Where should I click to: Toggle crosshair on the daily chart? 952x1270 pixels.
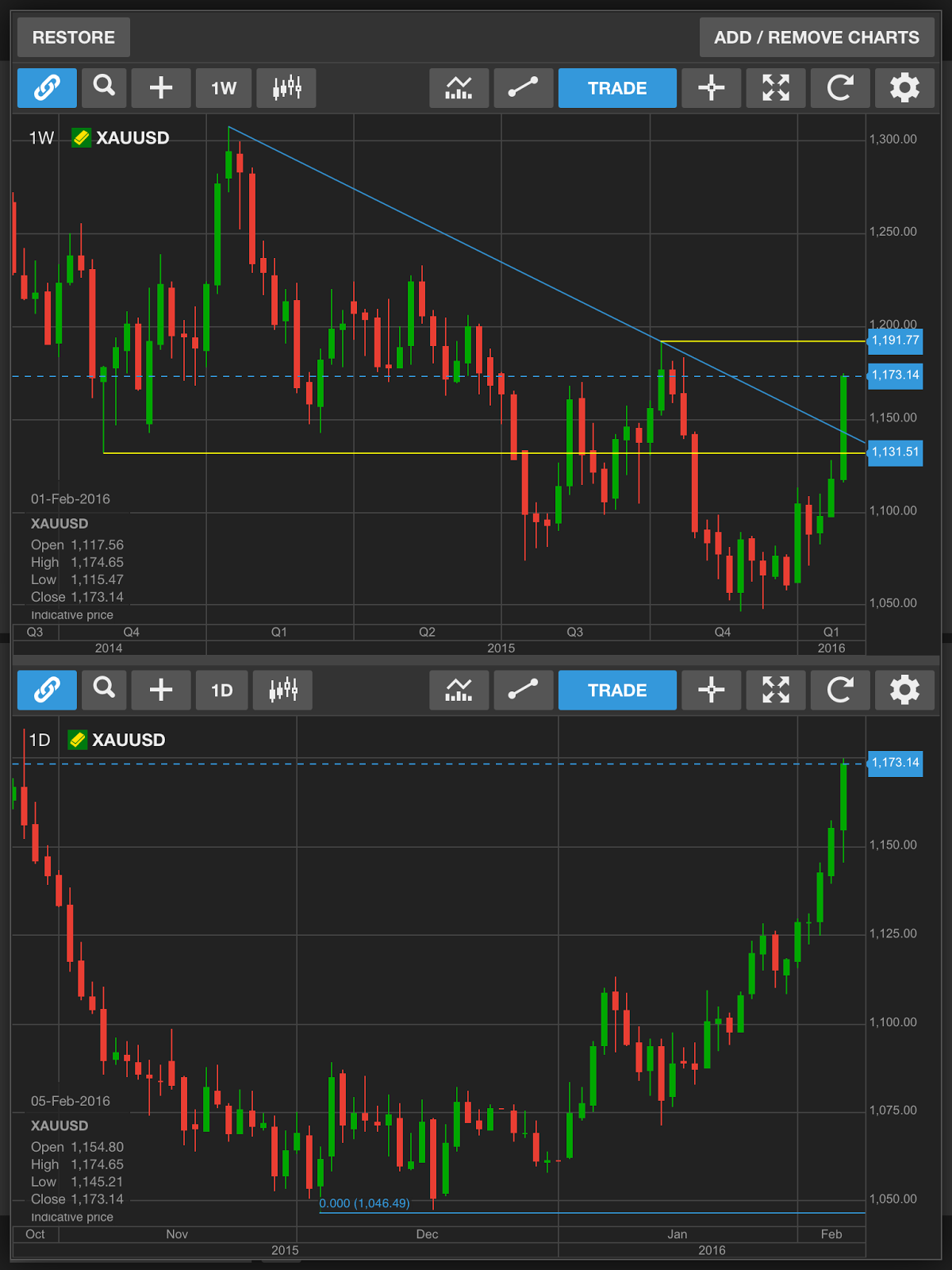coord(711,690)
